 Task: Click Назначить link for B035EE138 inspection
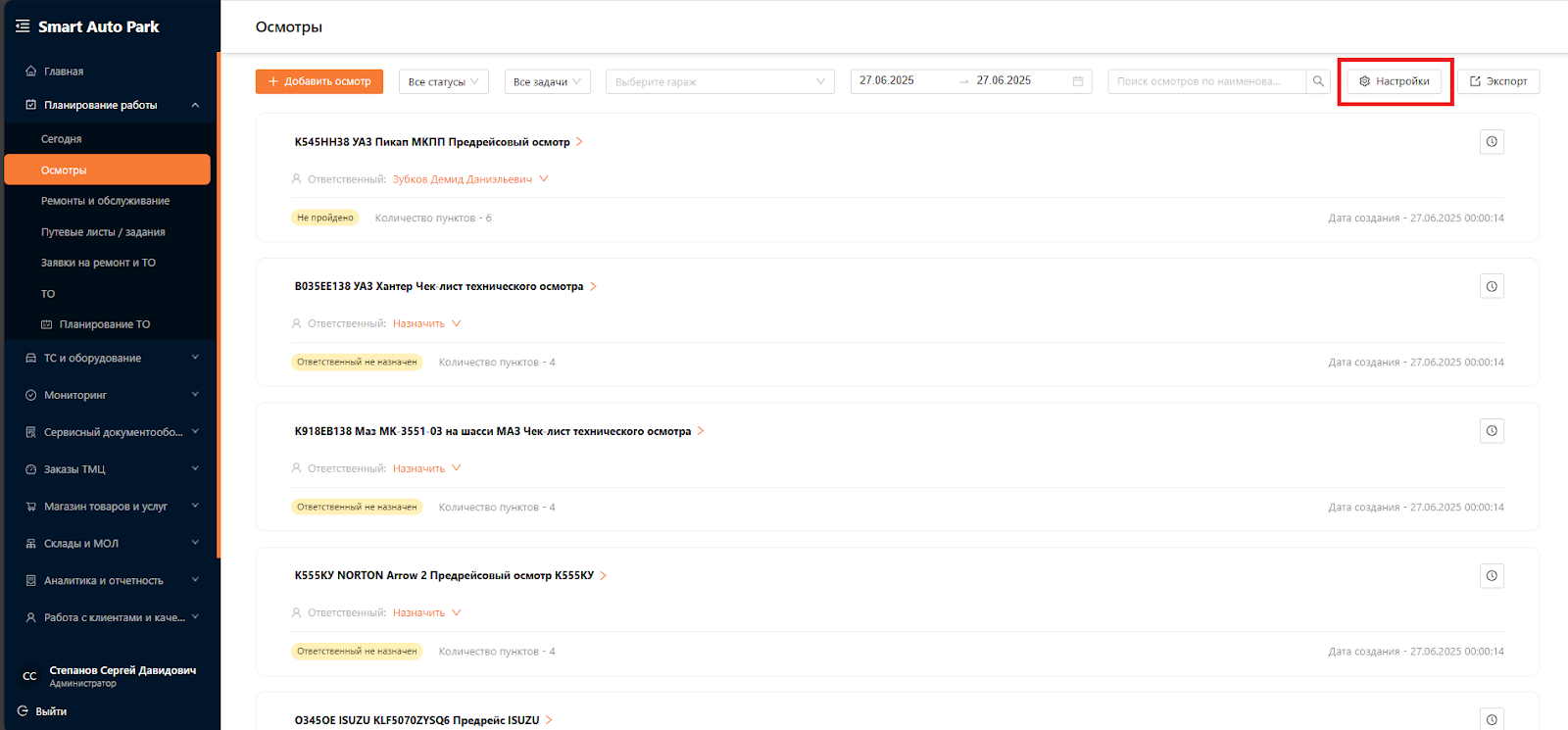(x=419, y=323)
